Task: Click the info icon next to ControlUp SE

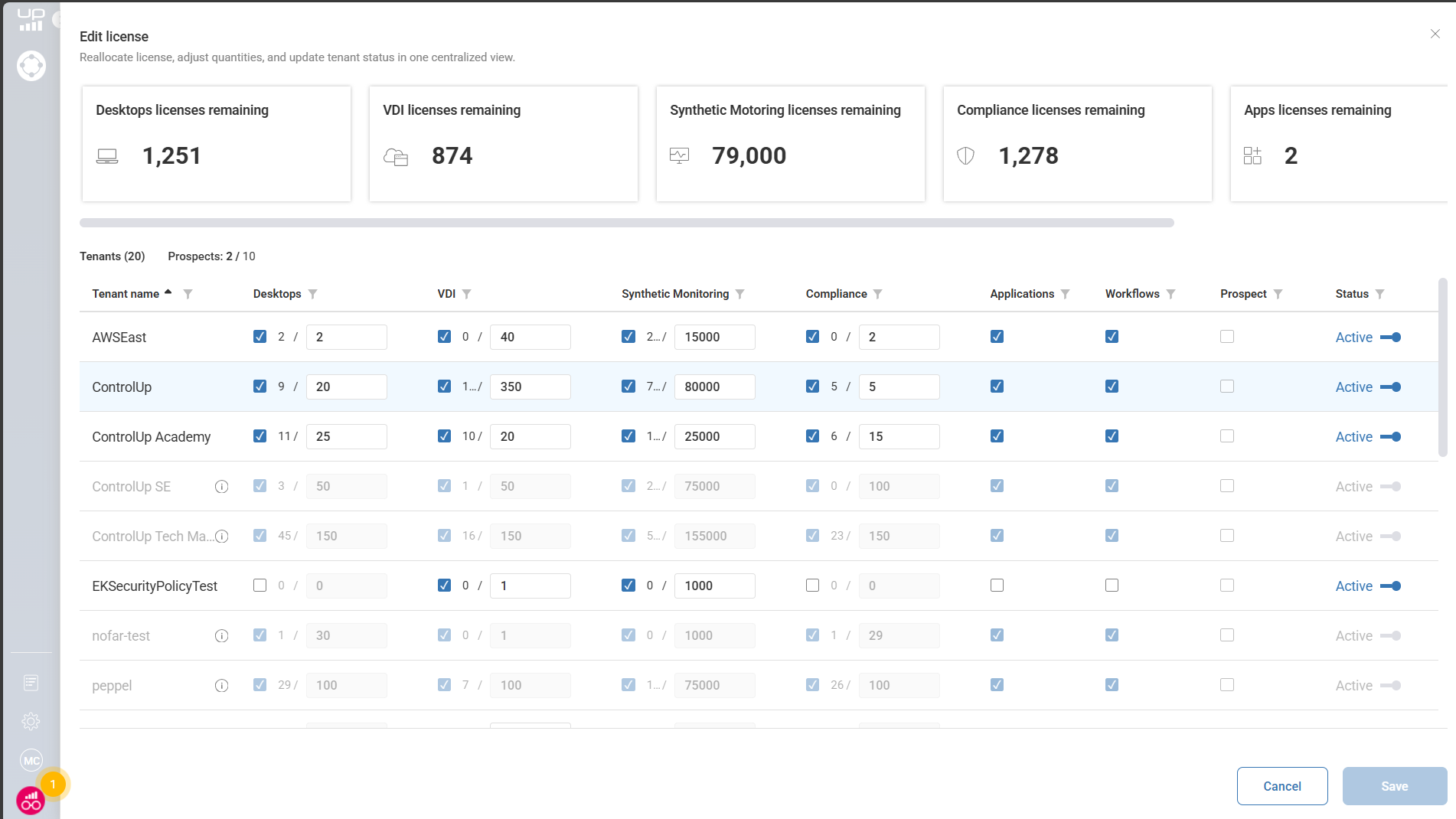Action: coord(221,487)
